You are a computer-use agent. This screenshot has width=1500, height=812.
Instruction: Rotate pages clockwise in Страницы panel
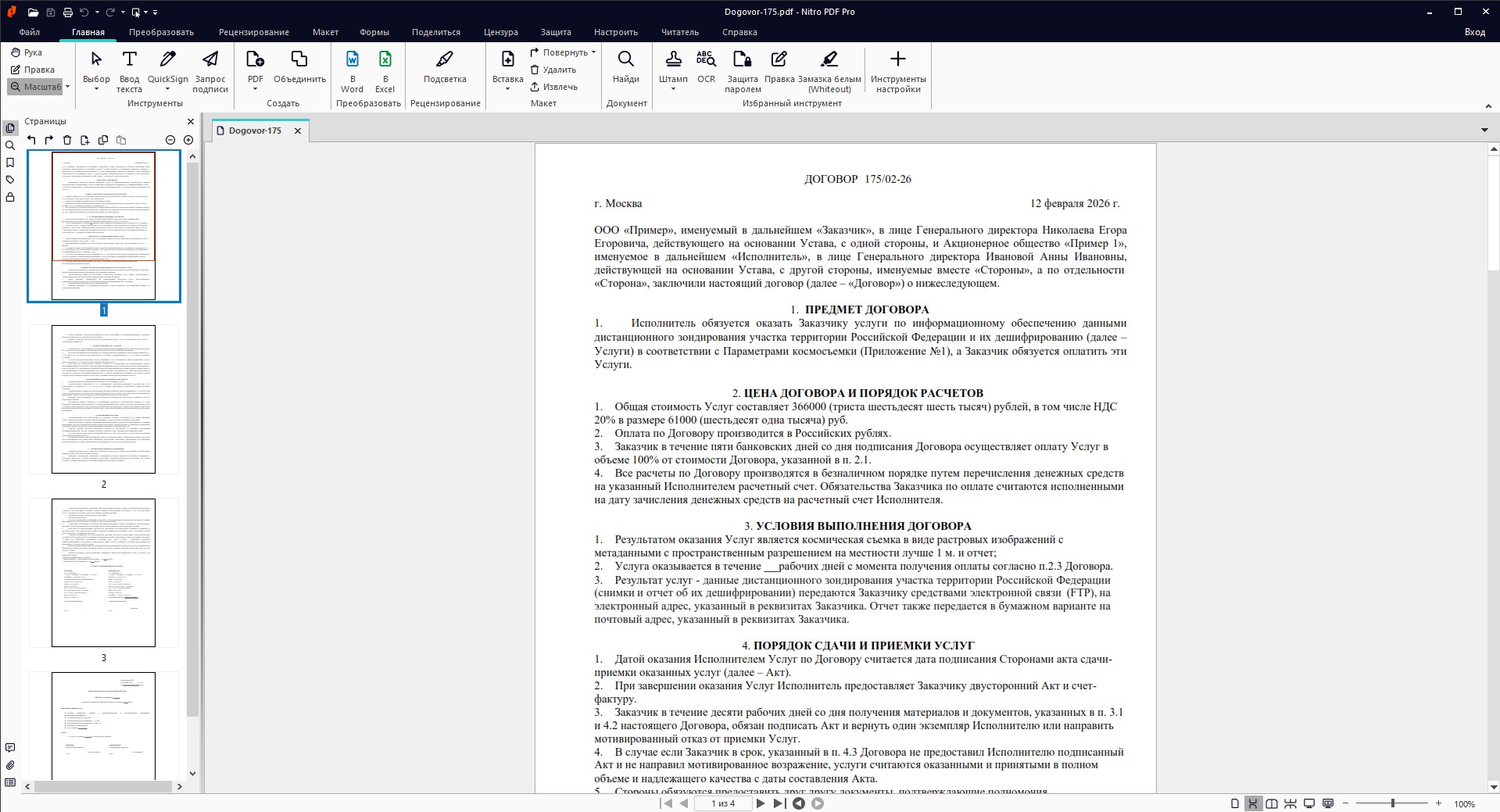click(49, 140)
